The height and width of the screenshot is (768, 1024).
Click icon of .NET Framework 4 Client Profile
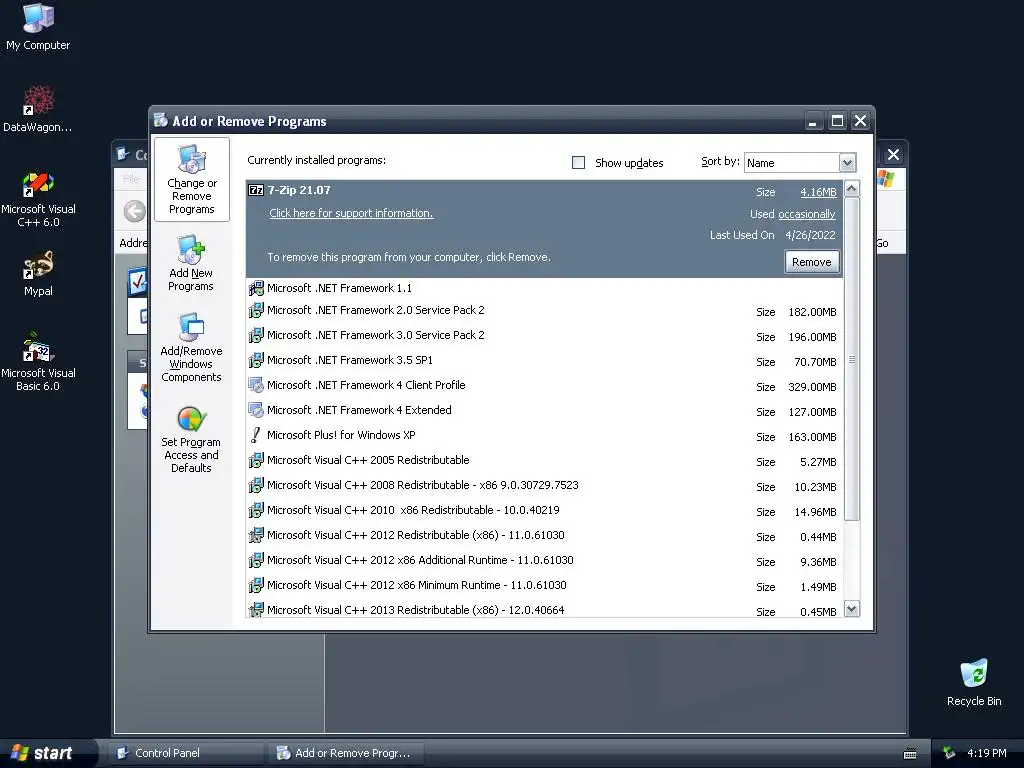pos(256,385)
